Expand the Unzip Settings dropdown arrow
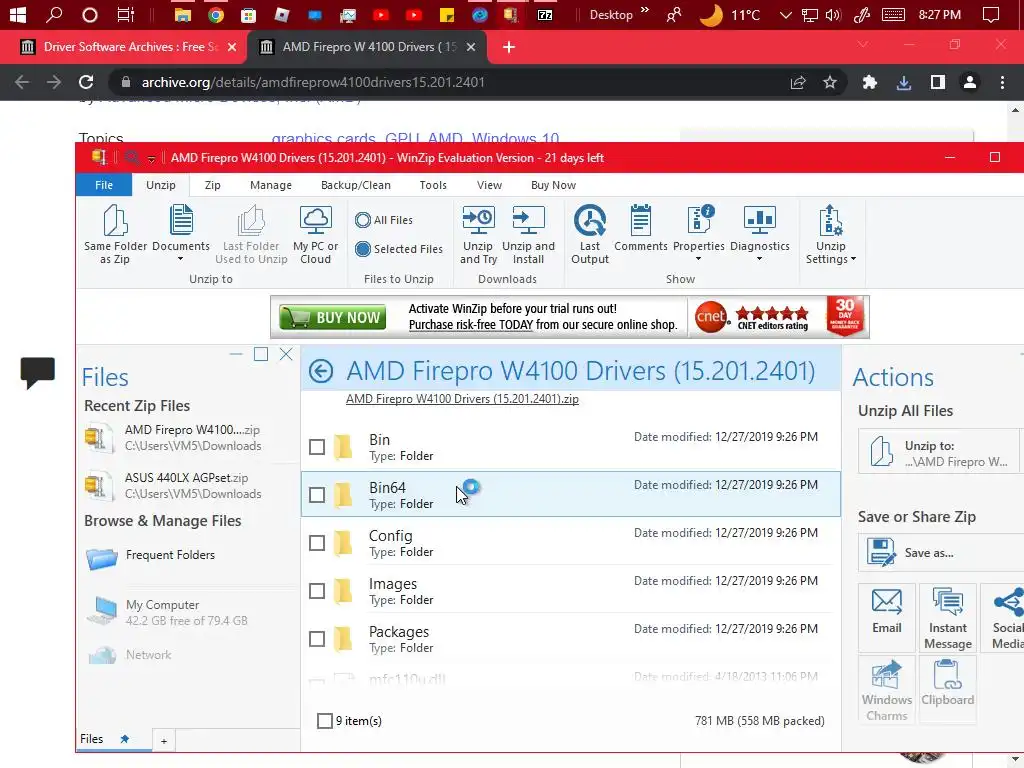Viewport: 1024px width, 768px height. (x=853, y=259)
